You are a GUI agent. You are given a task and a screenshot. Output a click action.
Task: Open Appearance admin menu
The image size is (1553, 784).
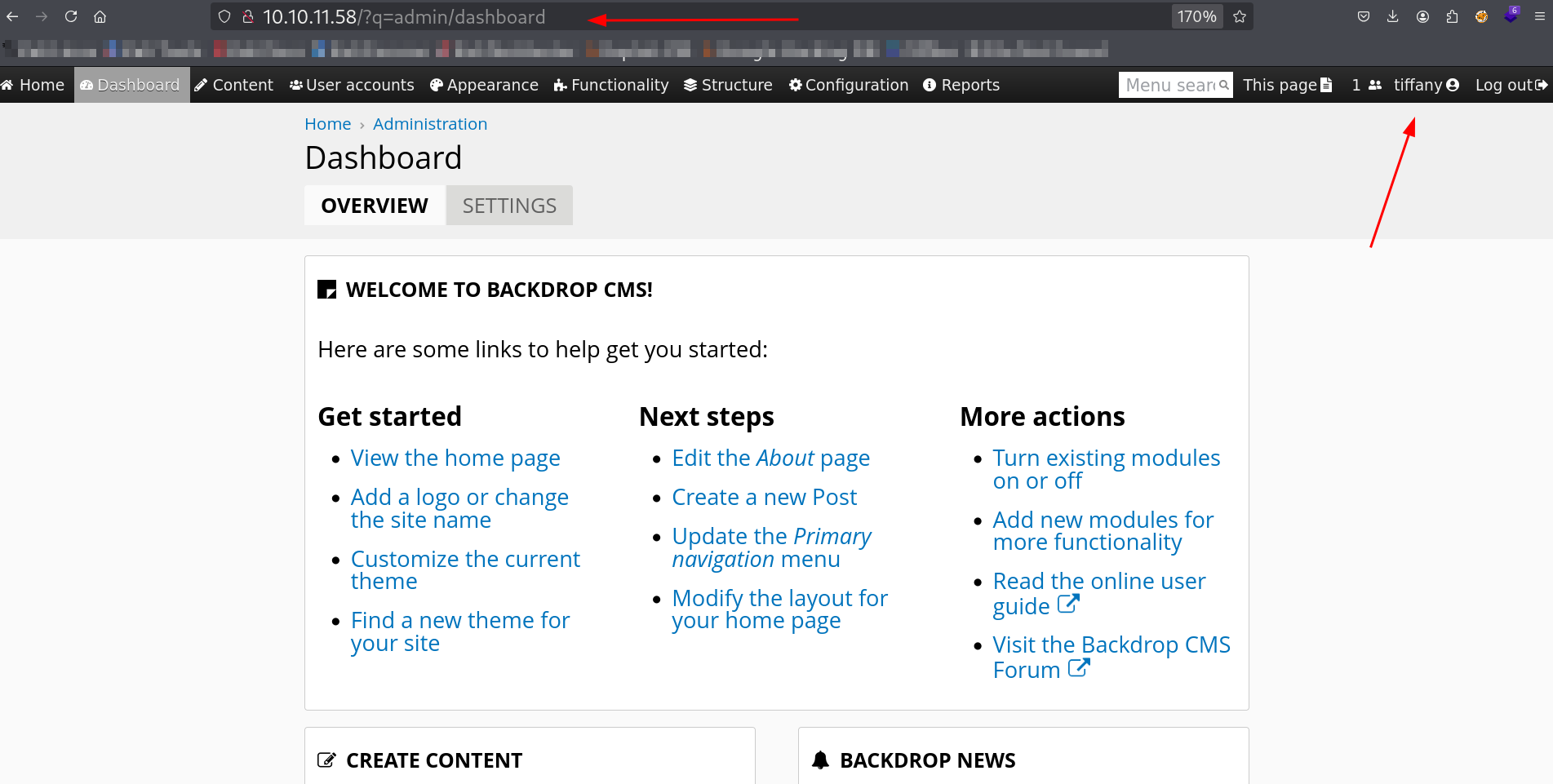tap(484, 85)
